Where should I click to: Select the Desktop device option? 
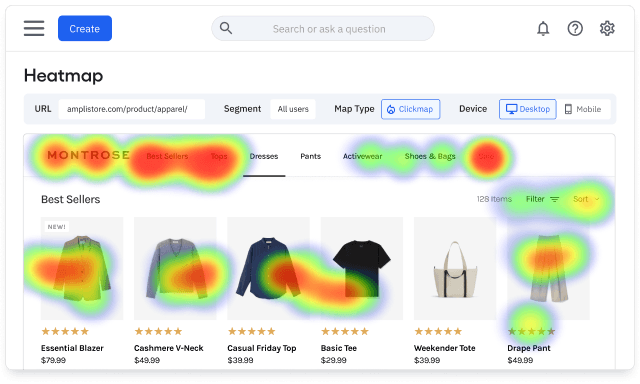527,109
